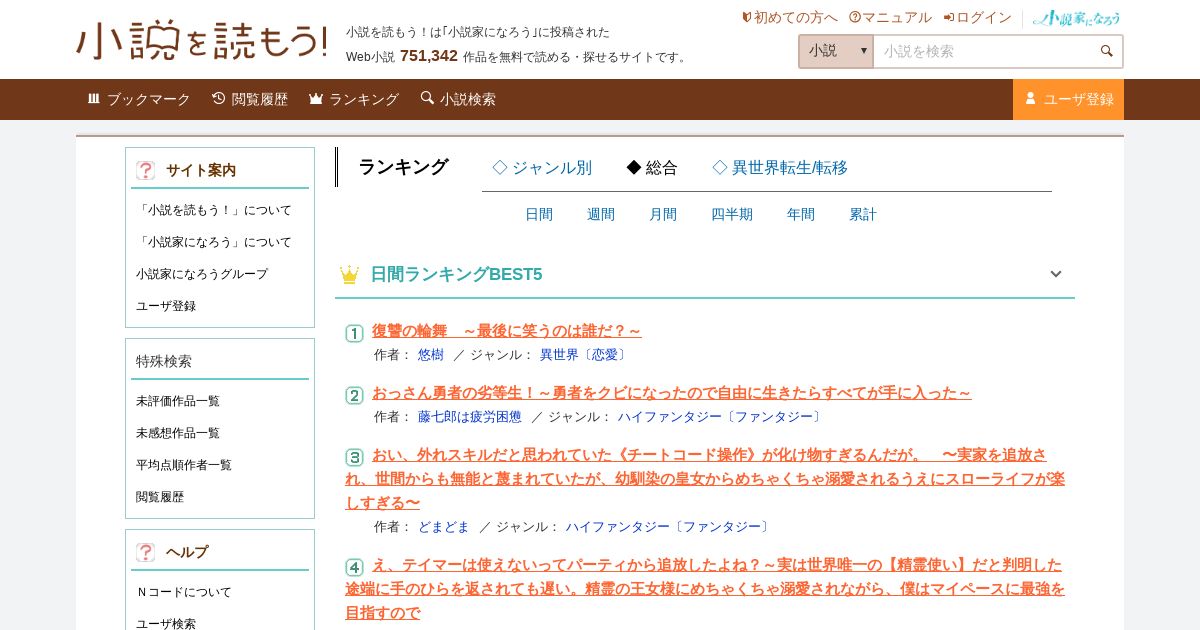Open ブックマーク in the navigation bar
The width and height of the screenshot is (1200, 630).
(138, 99)
